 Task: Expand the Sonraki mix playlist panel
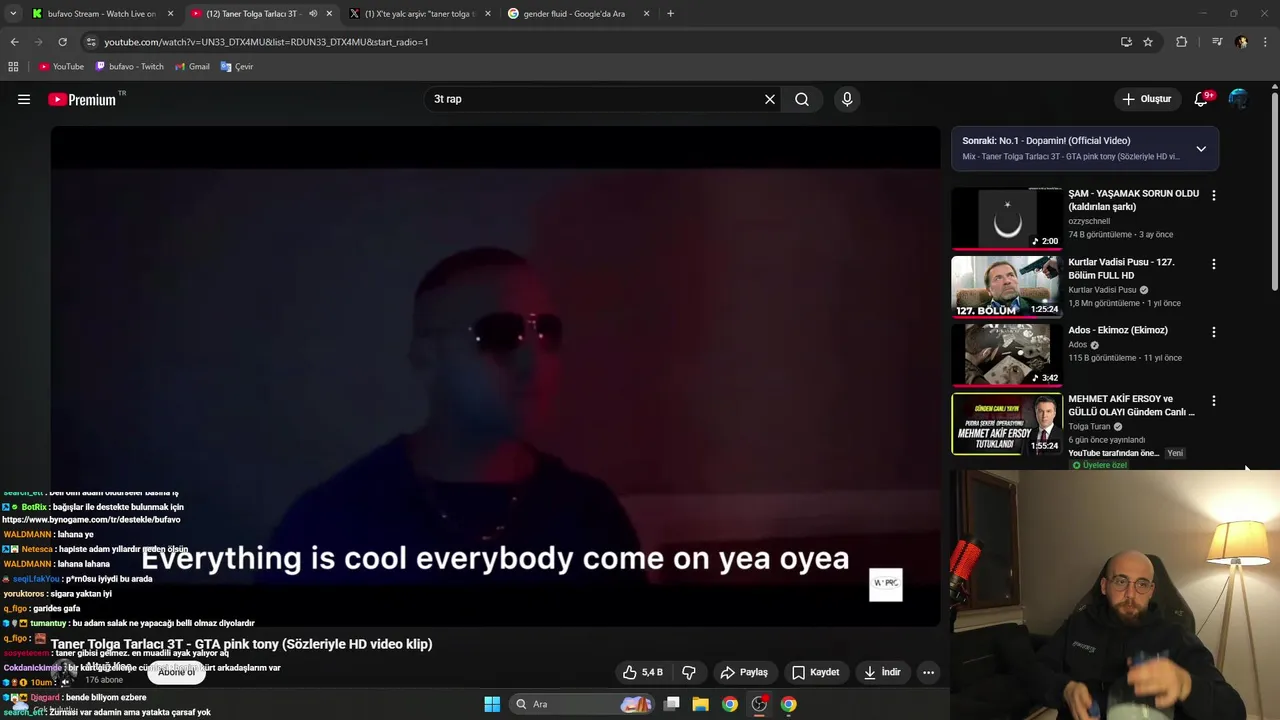[x=1201, y=149]
